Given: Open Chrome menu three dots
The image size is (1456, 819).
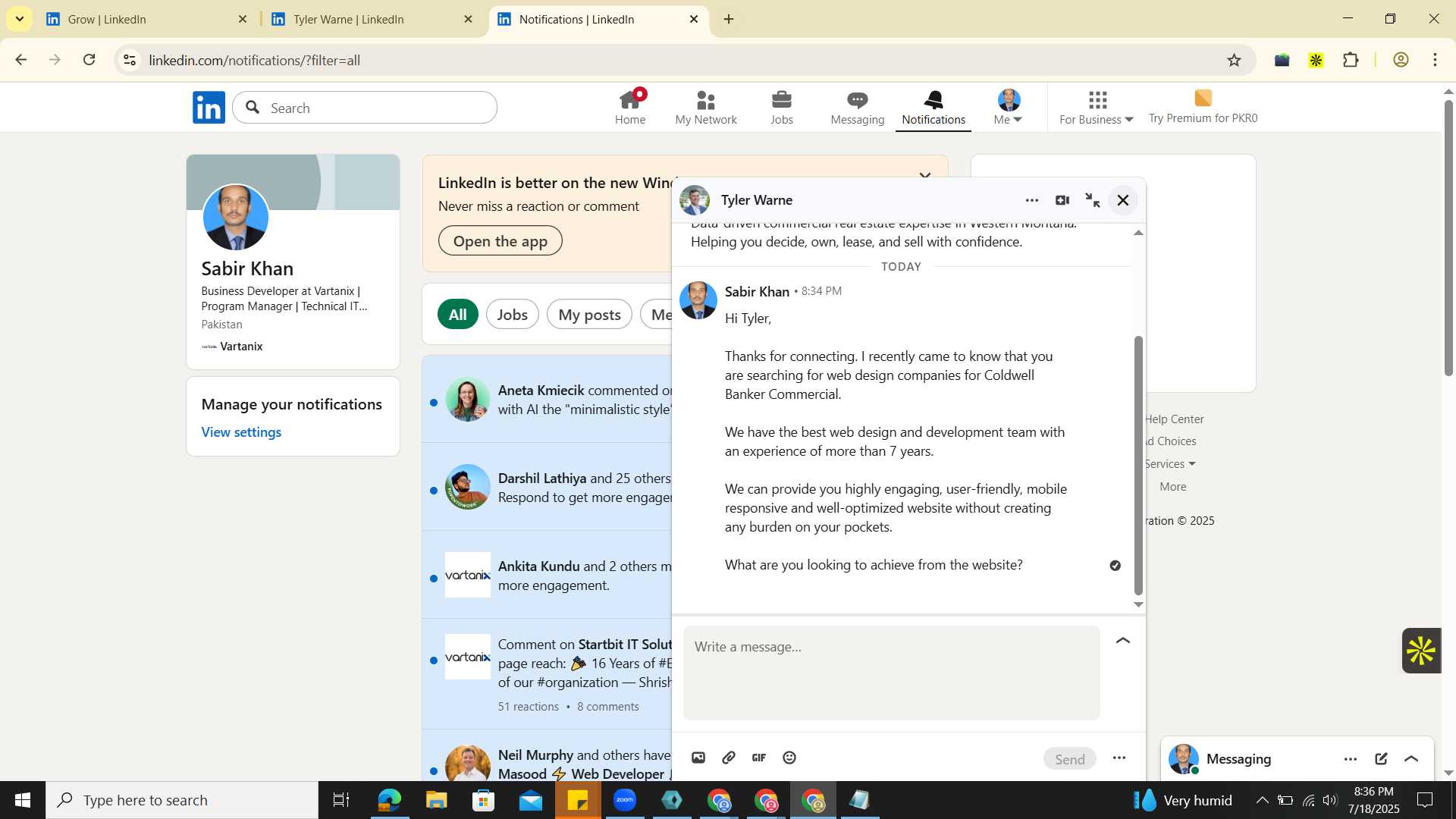Looking at the screenshot, I should [1435, 60].
